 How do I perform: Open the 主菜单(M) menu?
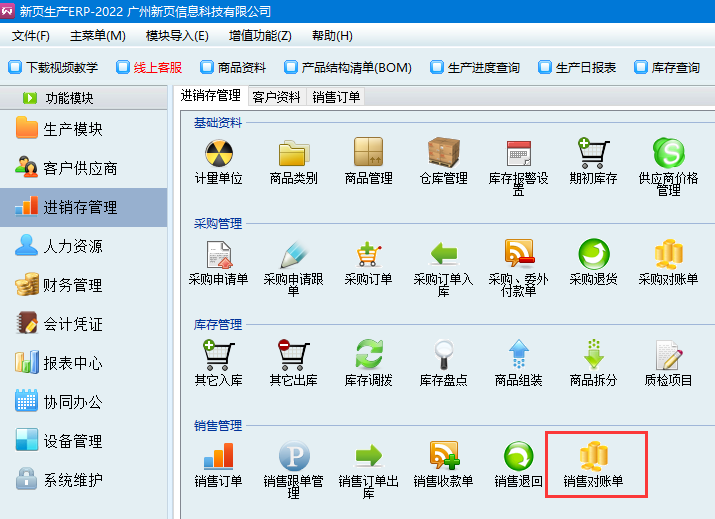click(x=96, y=35)
